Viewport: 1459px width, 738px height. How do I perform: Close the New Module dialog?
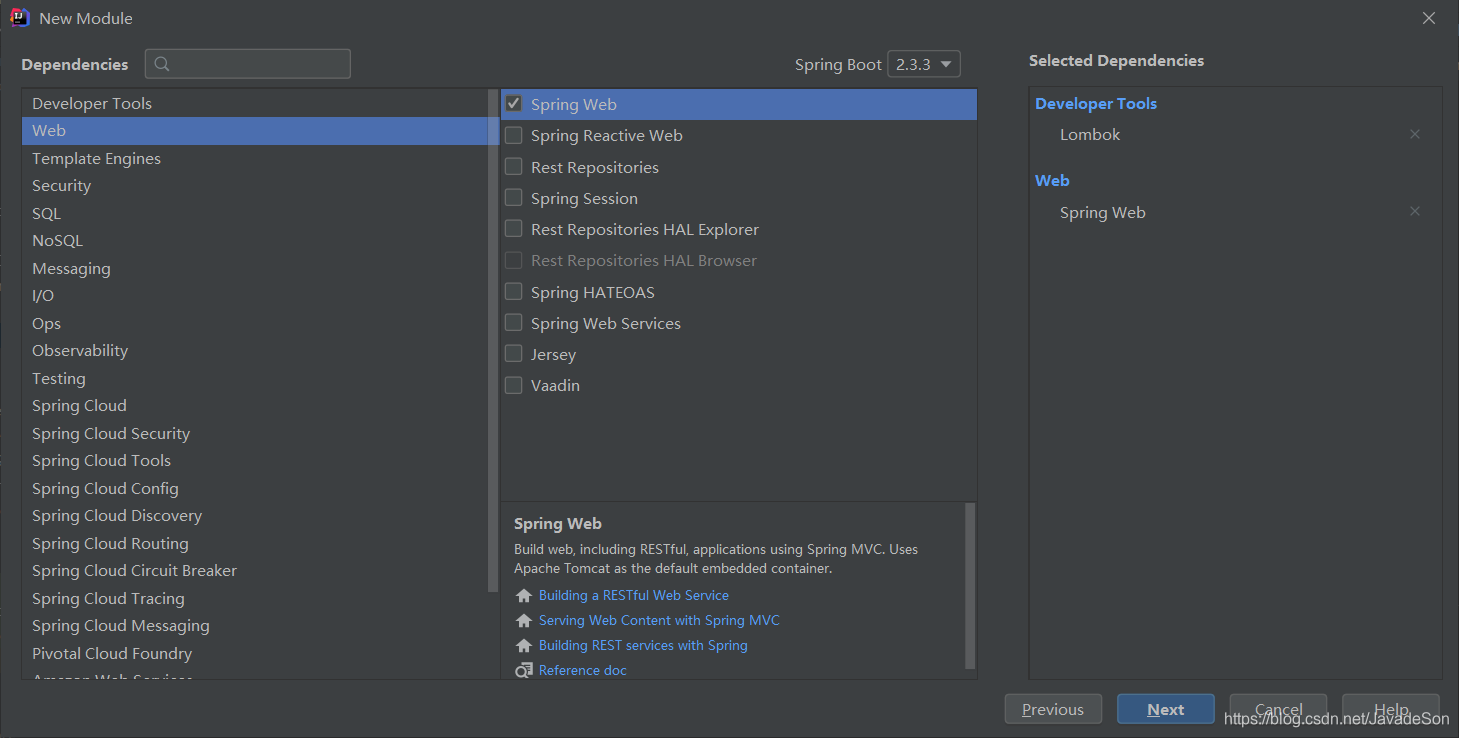(1430, 18)
